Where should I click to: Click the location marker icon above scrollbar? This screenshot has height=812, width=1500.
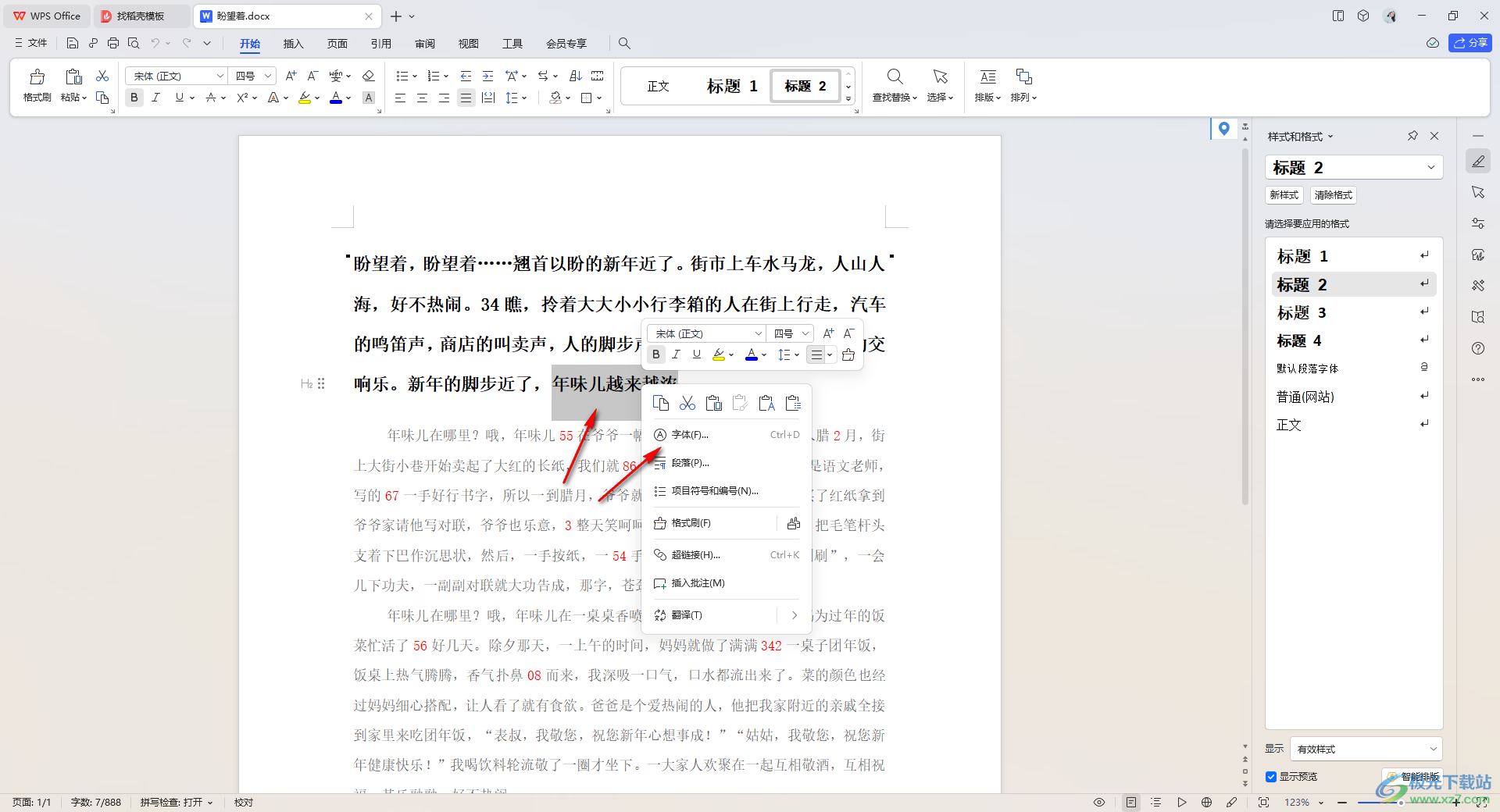[1223, 128]
